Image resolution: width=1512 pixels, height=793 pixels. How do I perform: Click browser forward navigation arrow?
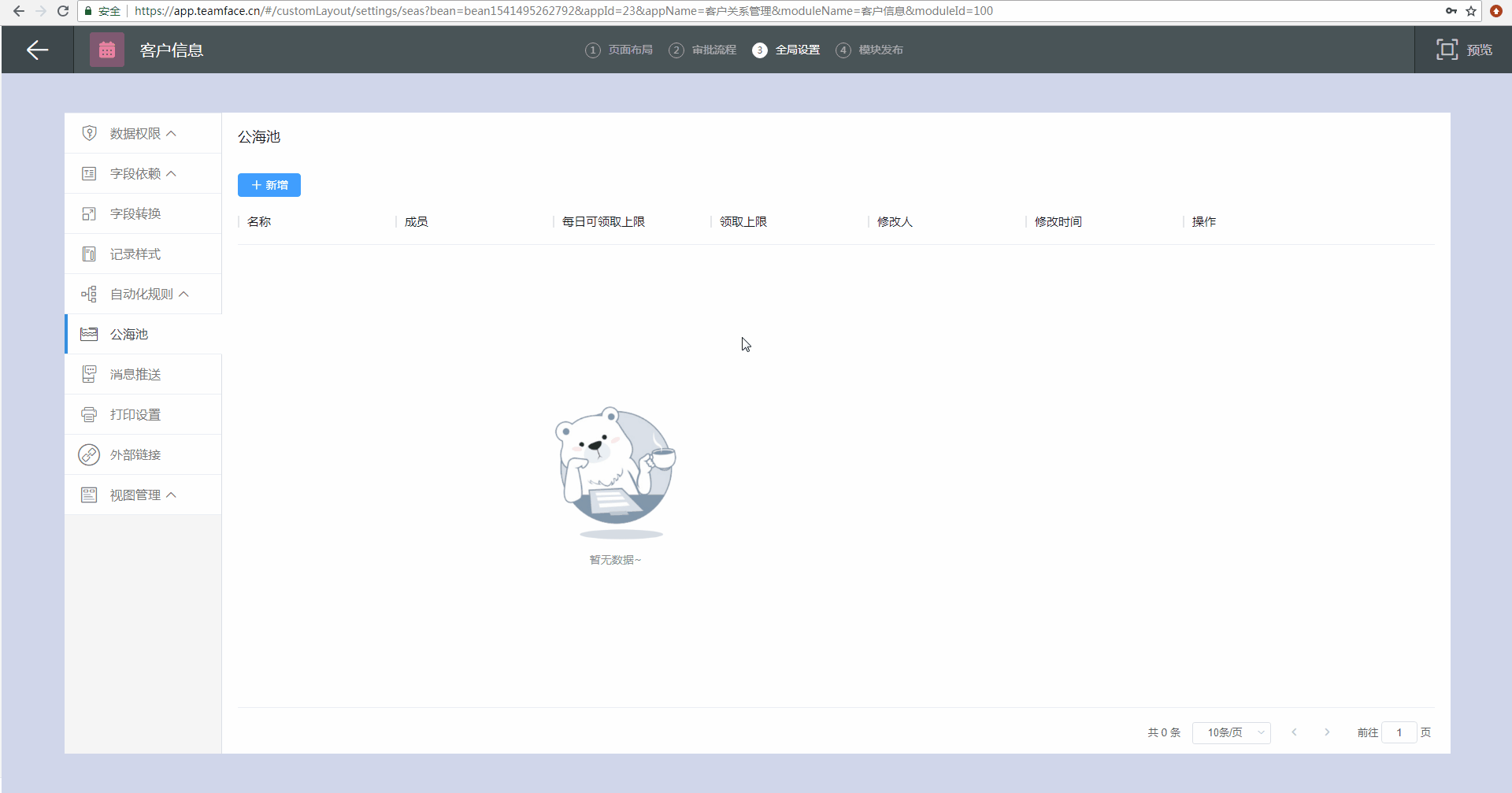coord(41,11)
